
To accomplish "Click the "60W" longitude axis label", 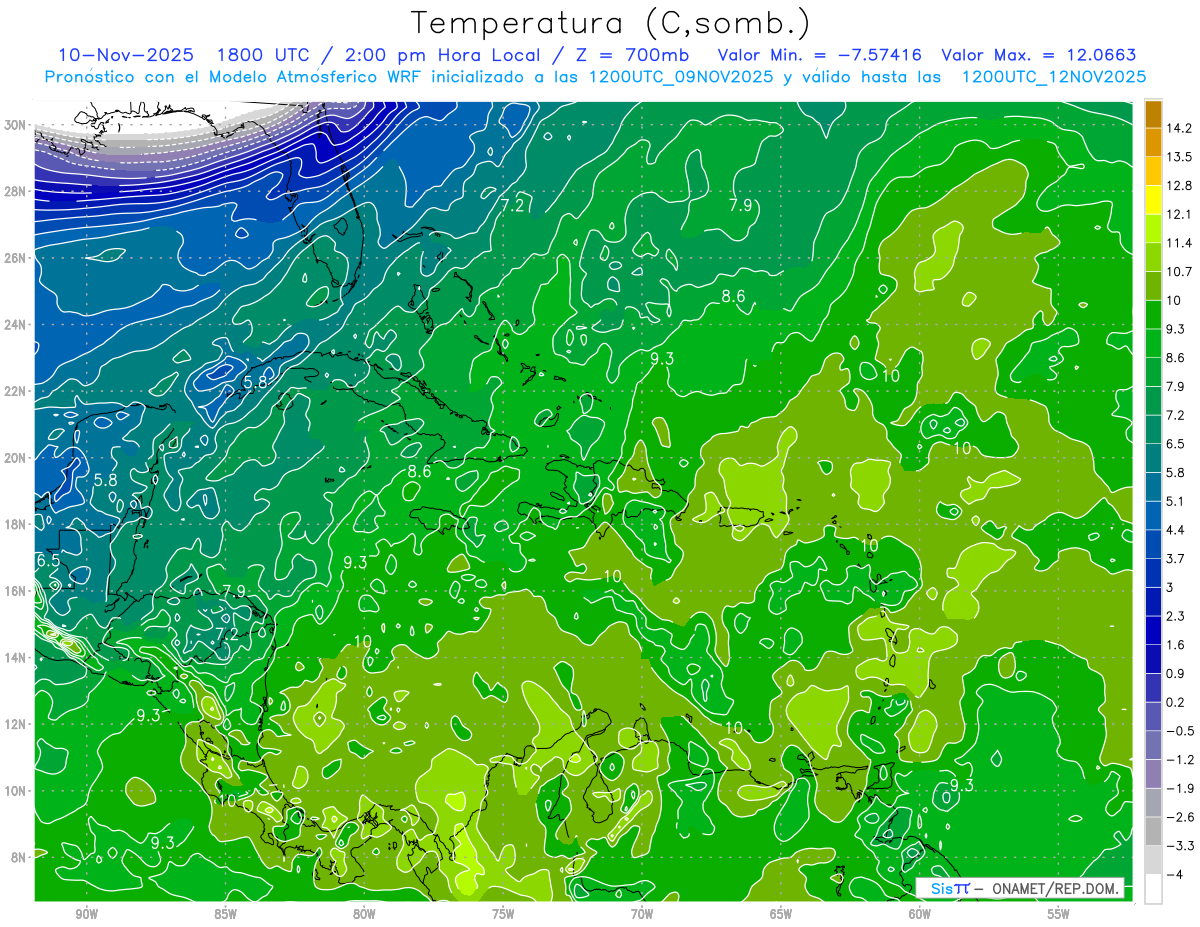I will (x=920, y=915).
